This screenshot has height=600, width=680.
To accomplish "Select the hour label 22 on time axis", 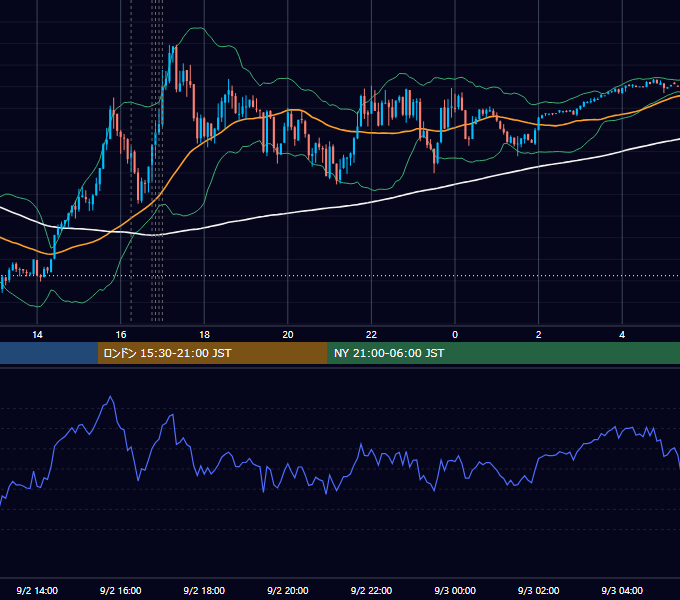I will (371, 335).
